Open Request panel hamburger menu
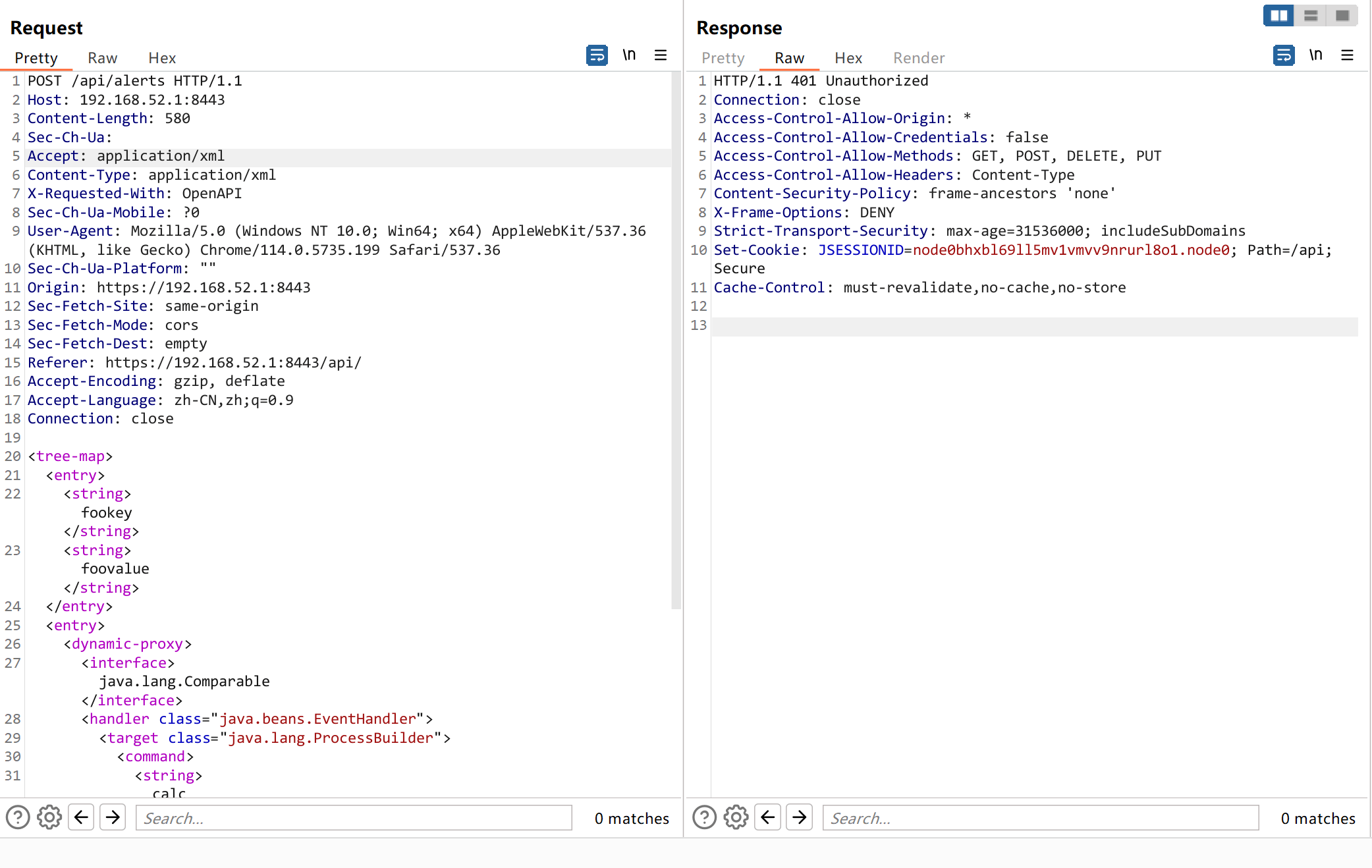The width and height of the screenshot is (1372, 868). (661, 55)
